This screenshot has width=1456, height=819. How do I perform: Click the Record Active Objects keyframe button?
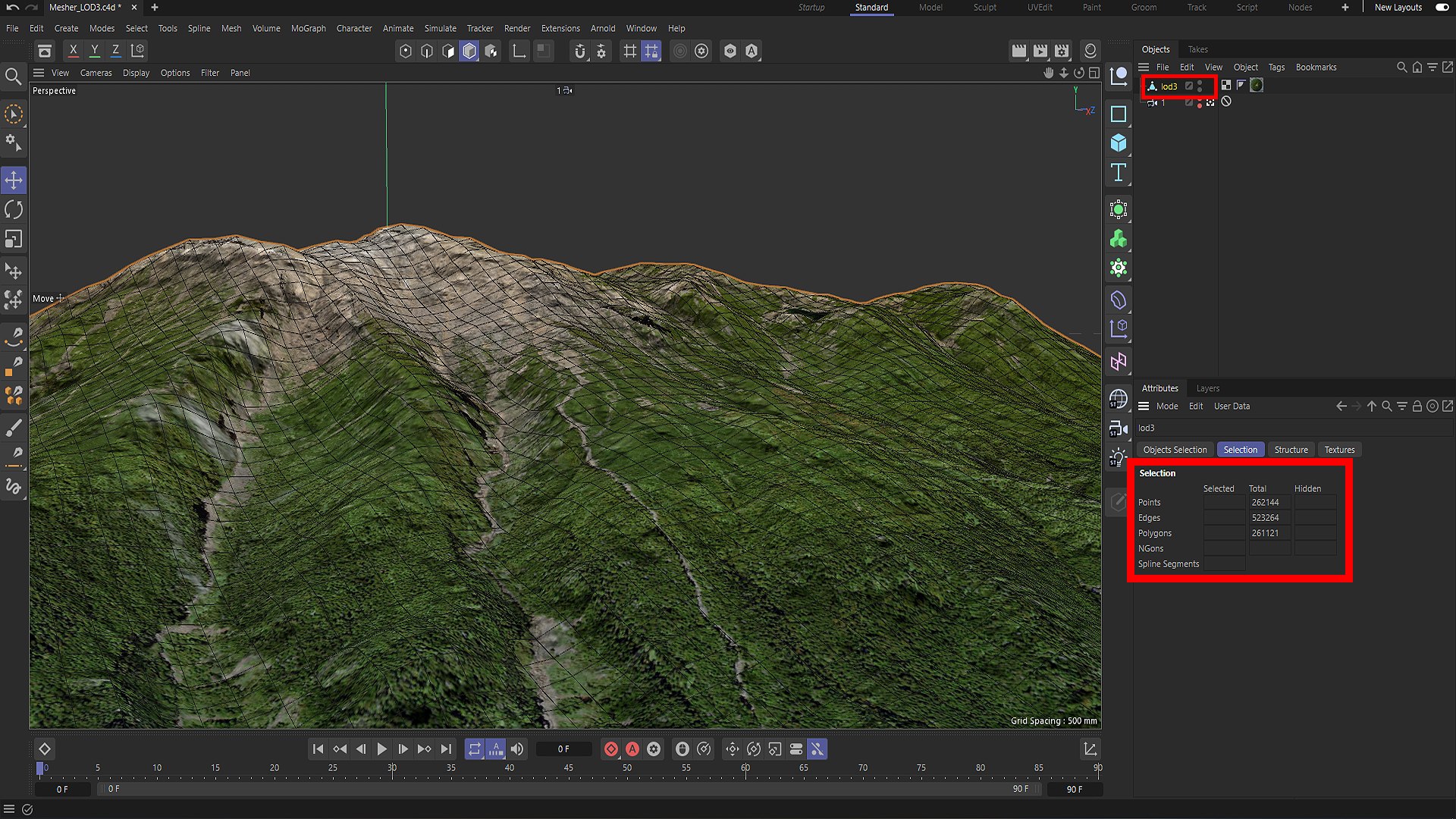click(611, 749)
